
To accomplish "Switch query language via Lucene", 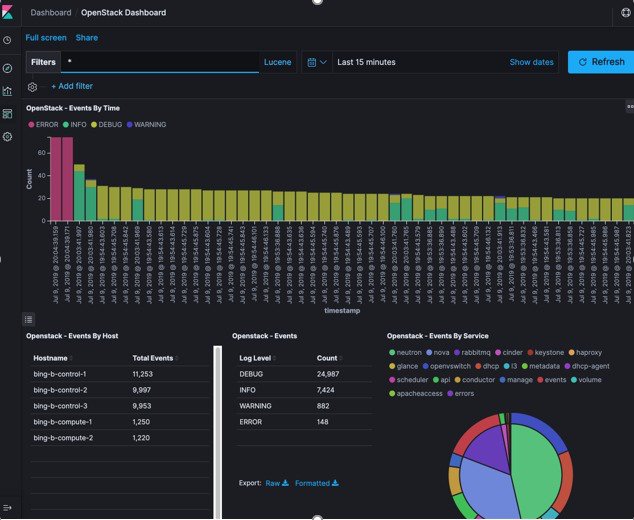I will (x=277, y=62).
